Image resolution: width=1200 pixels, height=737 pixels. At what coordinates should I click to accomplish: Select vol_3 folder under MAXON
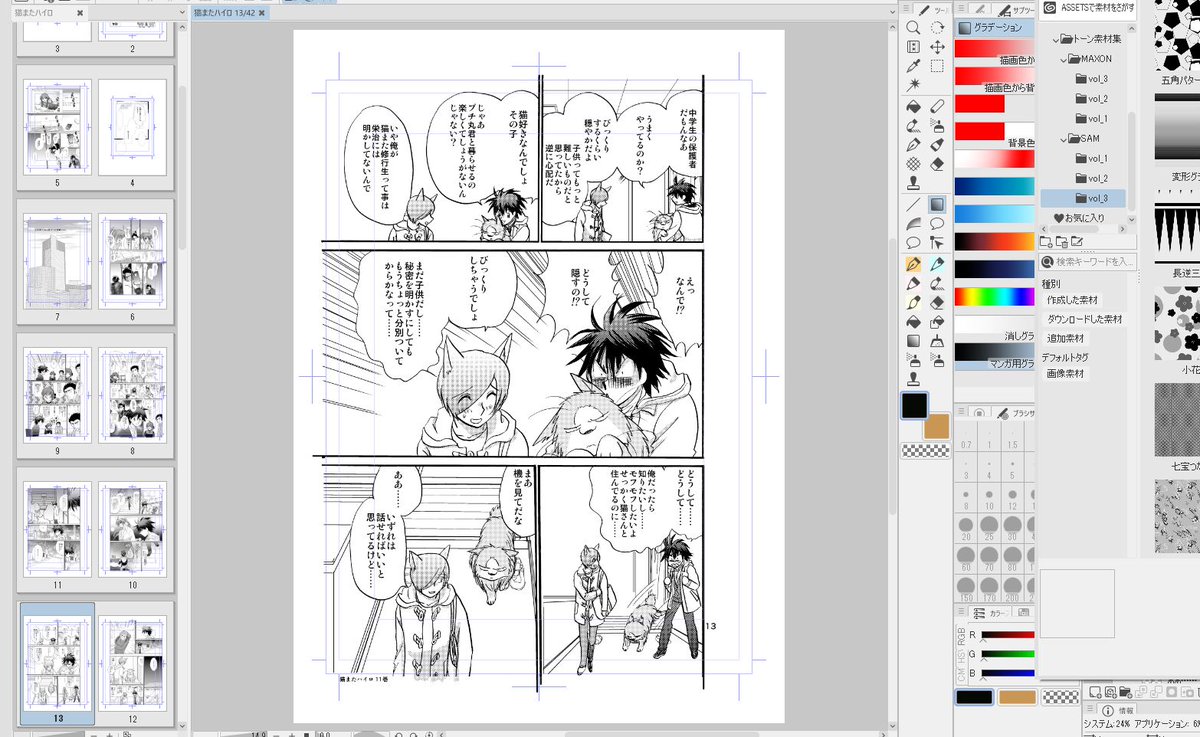tap(1091, 79)
